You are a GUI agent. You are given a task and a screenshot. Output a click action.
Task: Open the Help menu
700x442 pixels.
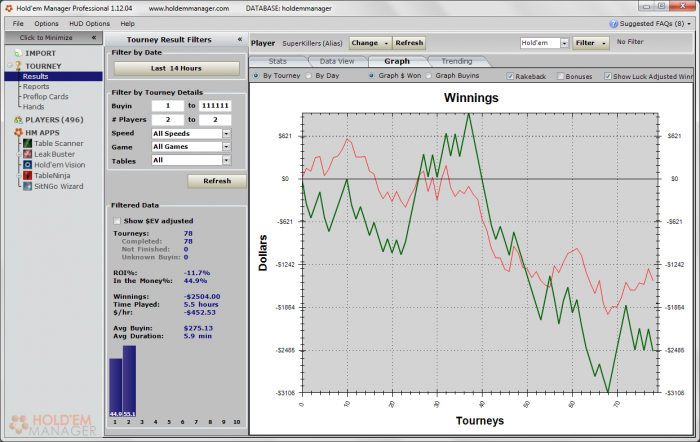(x=127, y=24)
